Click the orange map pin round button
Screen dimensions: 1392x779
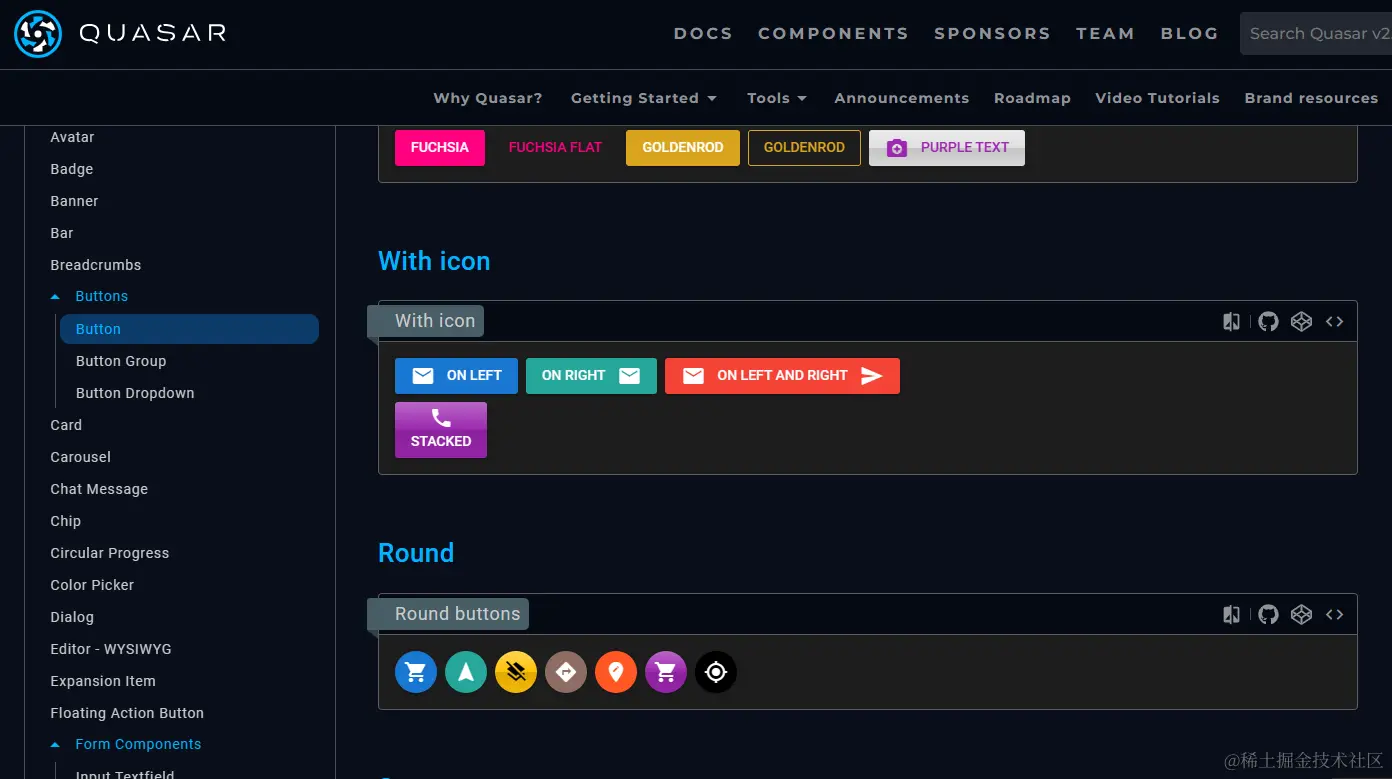coord(616,672)
